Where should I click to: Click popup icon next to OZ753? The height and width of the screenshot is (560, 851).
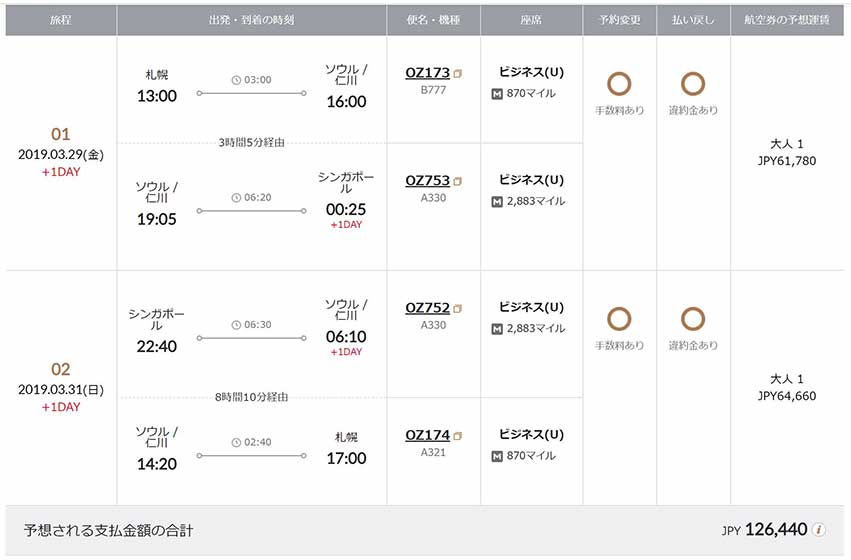(x=458, y=181)
